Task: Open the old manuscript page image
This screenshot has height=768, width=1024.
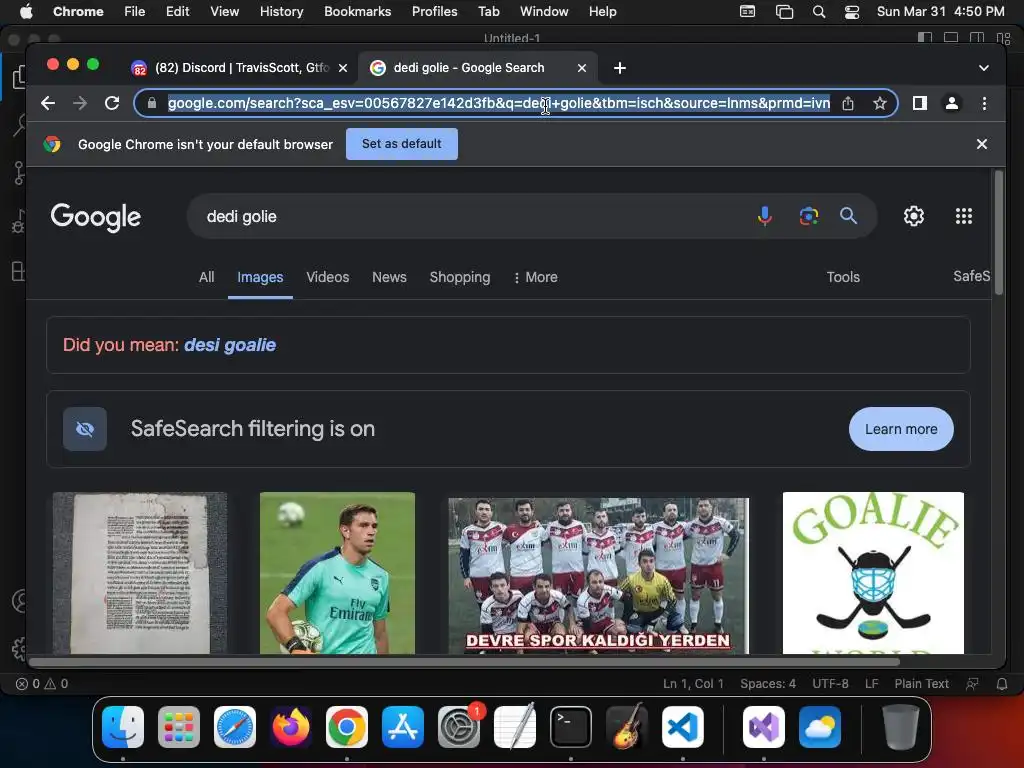Action: (140, 573)
